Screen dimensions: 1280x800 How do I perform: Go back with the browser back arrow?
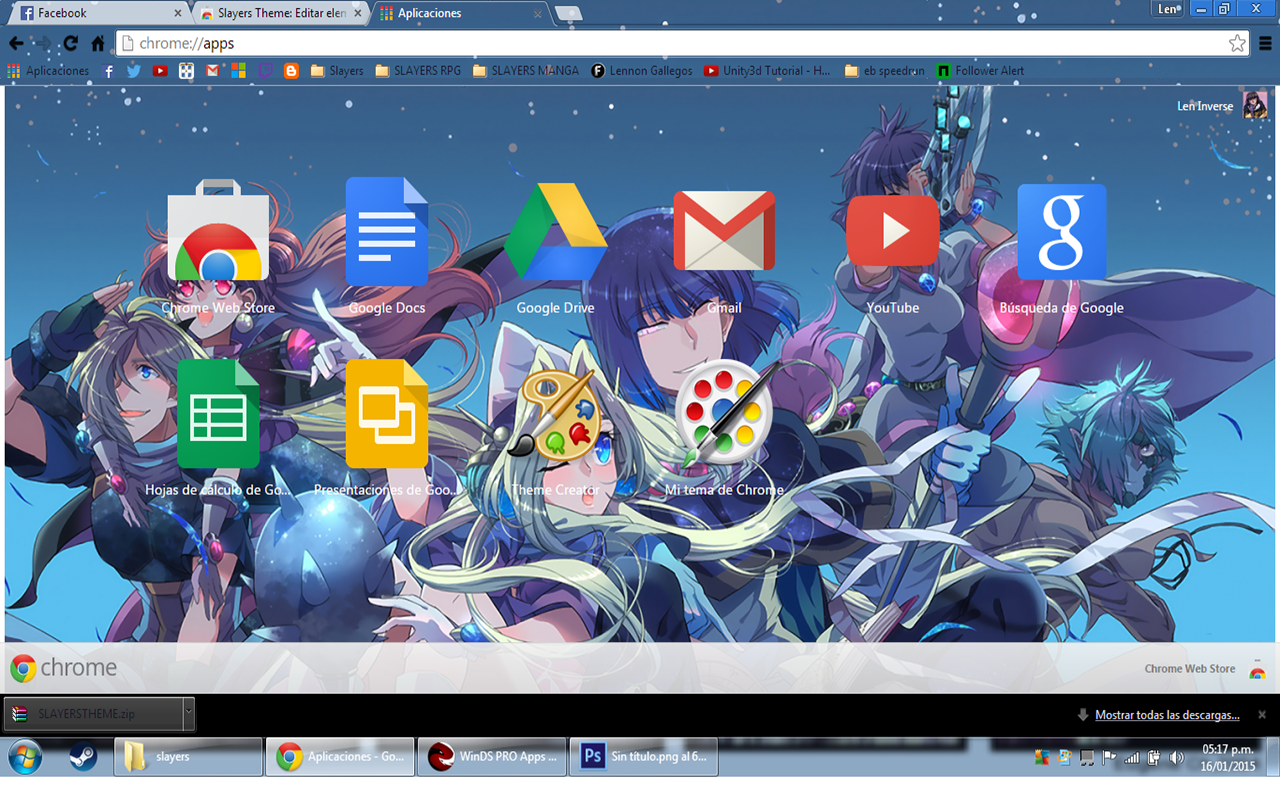tap(16, 43)
